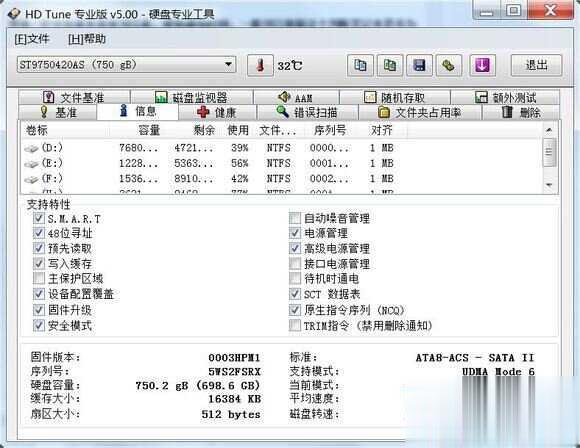
Task: Click the purple down-arrow icon
Action: (482, 65)
